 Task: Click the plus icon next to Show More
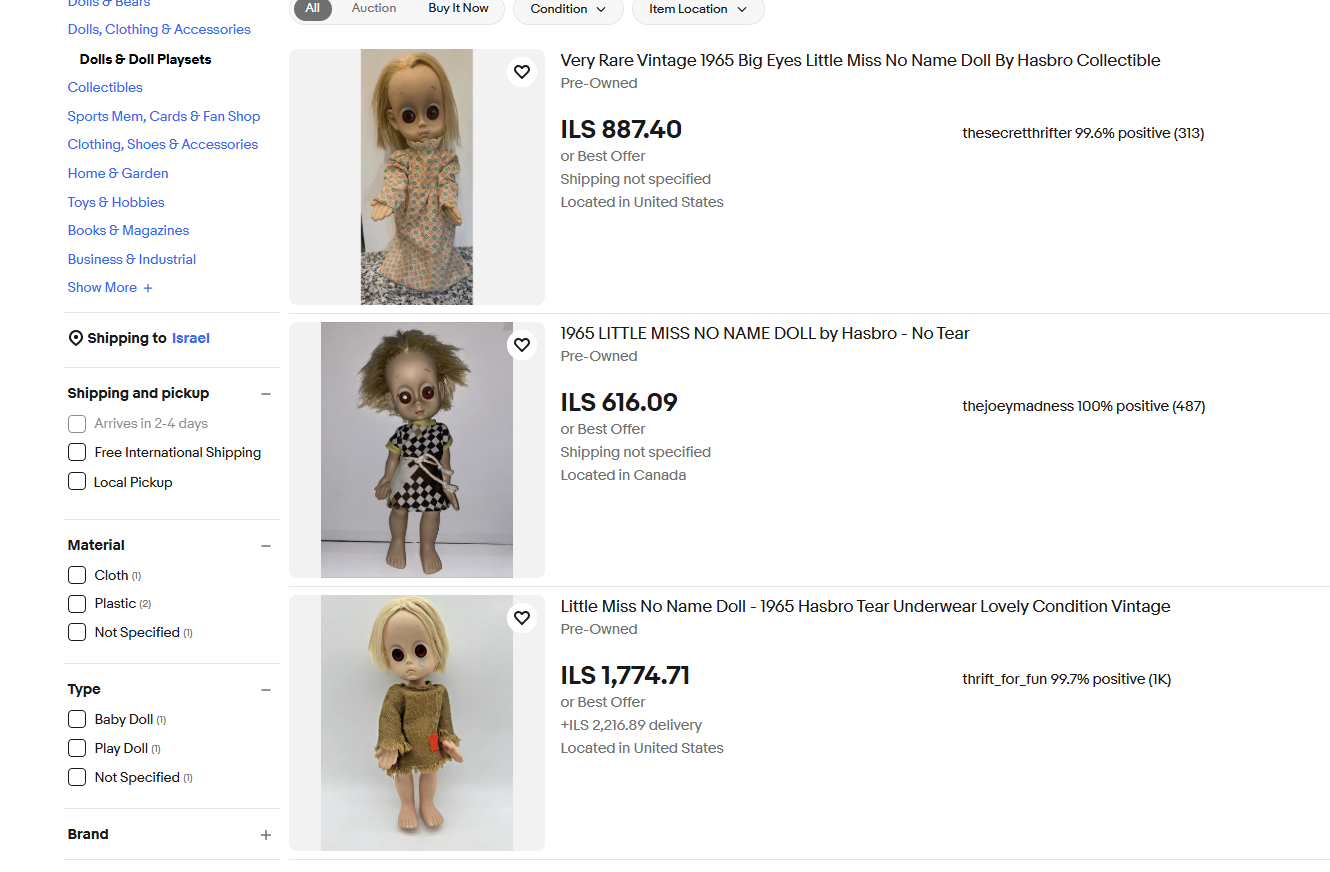pyautogui.click(x=148, y=288)
